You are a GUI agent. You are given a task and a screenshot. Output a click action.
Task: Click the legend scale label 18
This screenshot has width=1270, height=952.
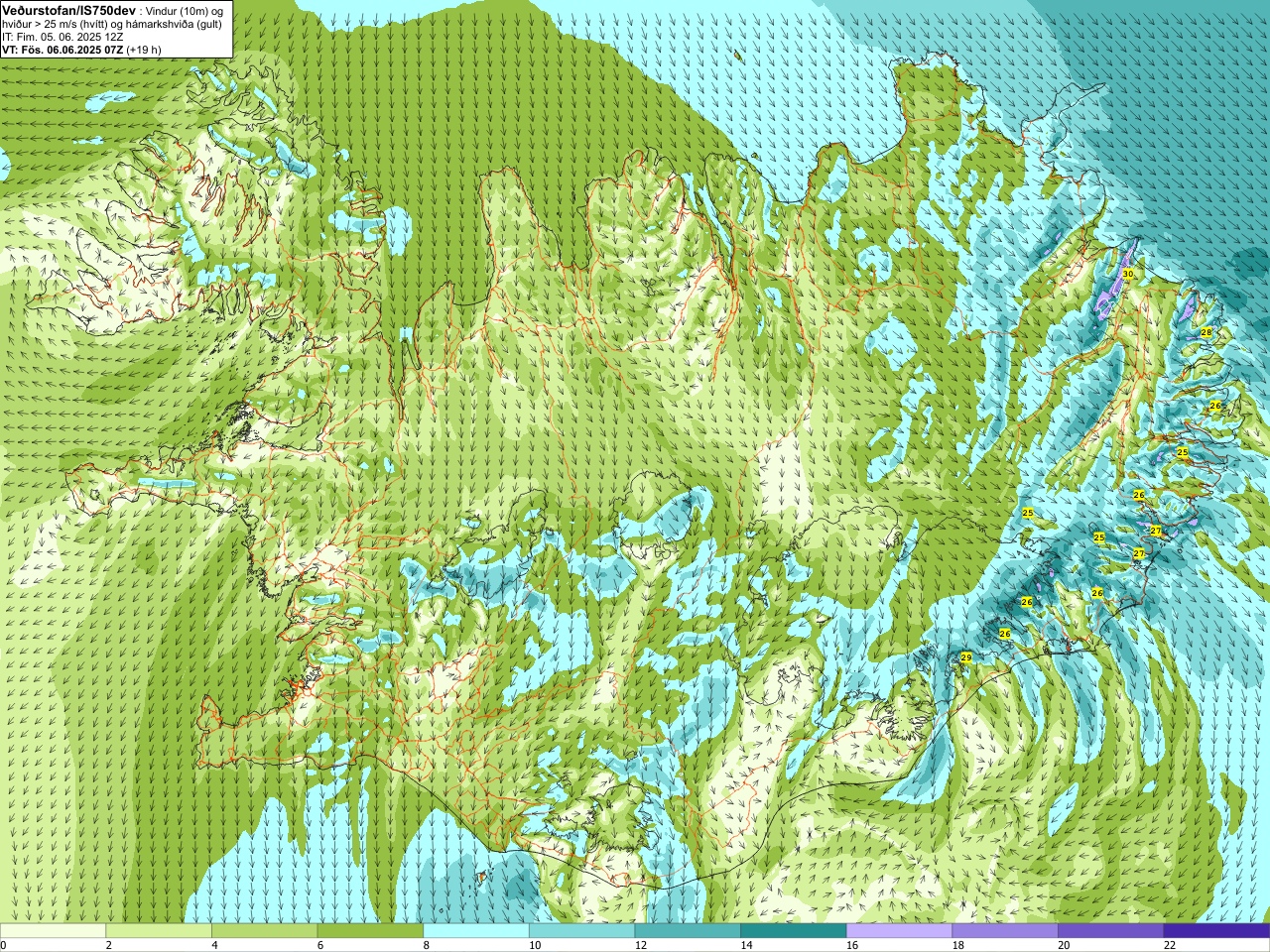pos(958,945)
